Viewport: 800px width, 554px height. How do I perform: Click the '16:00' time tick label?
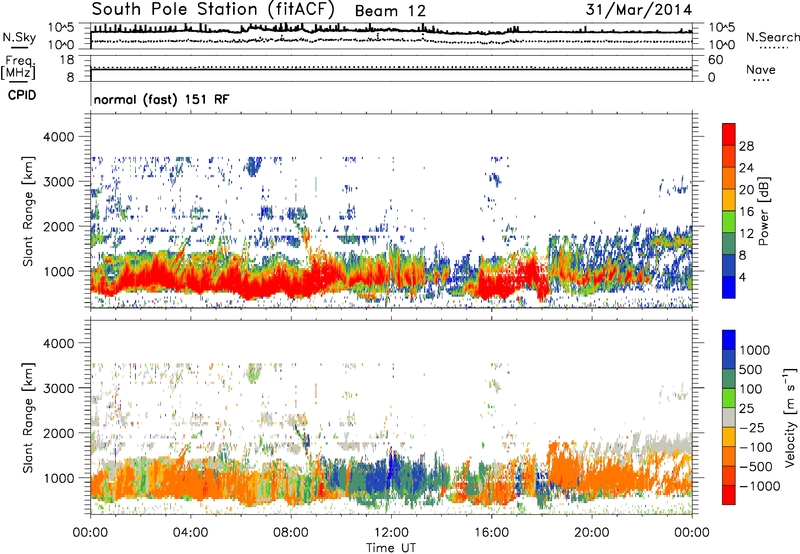[x=491, y=533]
